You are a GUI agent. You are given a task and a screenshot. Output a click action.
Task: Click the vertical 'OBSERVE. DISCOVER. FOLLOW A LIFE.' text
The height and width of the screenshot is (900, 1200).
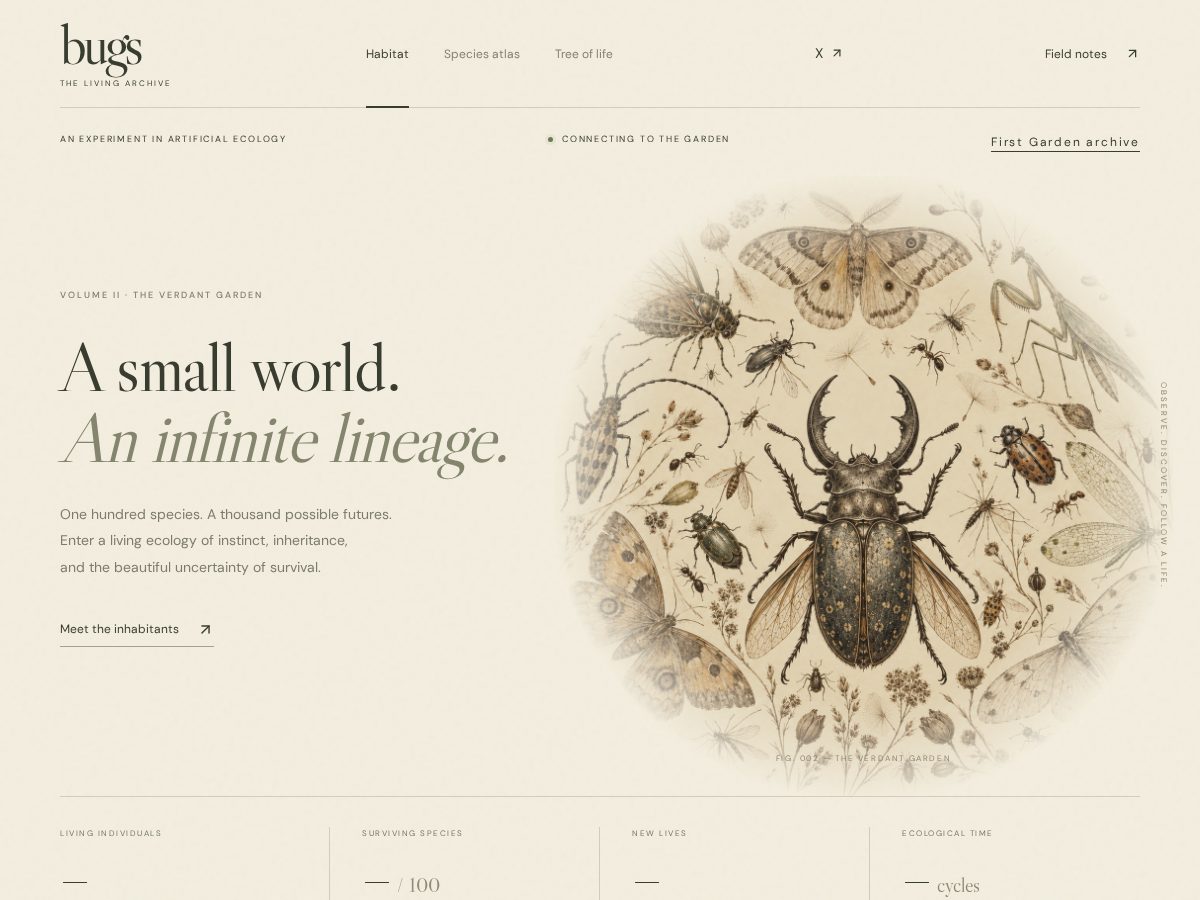point(1164,484)
